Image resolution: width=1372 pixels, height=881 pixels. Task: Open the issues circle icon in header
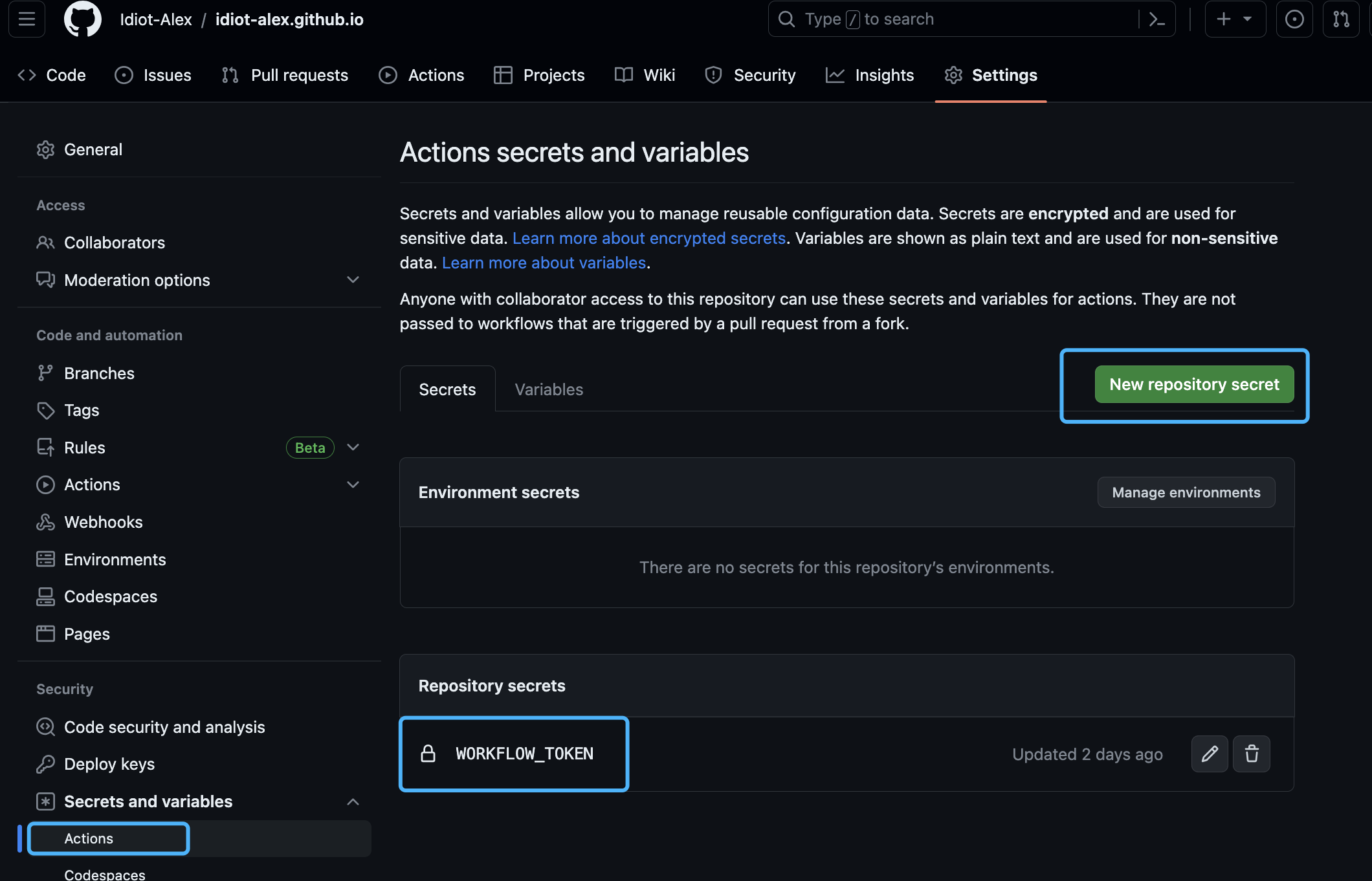pos(1294,19)
